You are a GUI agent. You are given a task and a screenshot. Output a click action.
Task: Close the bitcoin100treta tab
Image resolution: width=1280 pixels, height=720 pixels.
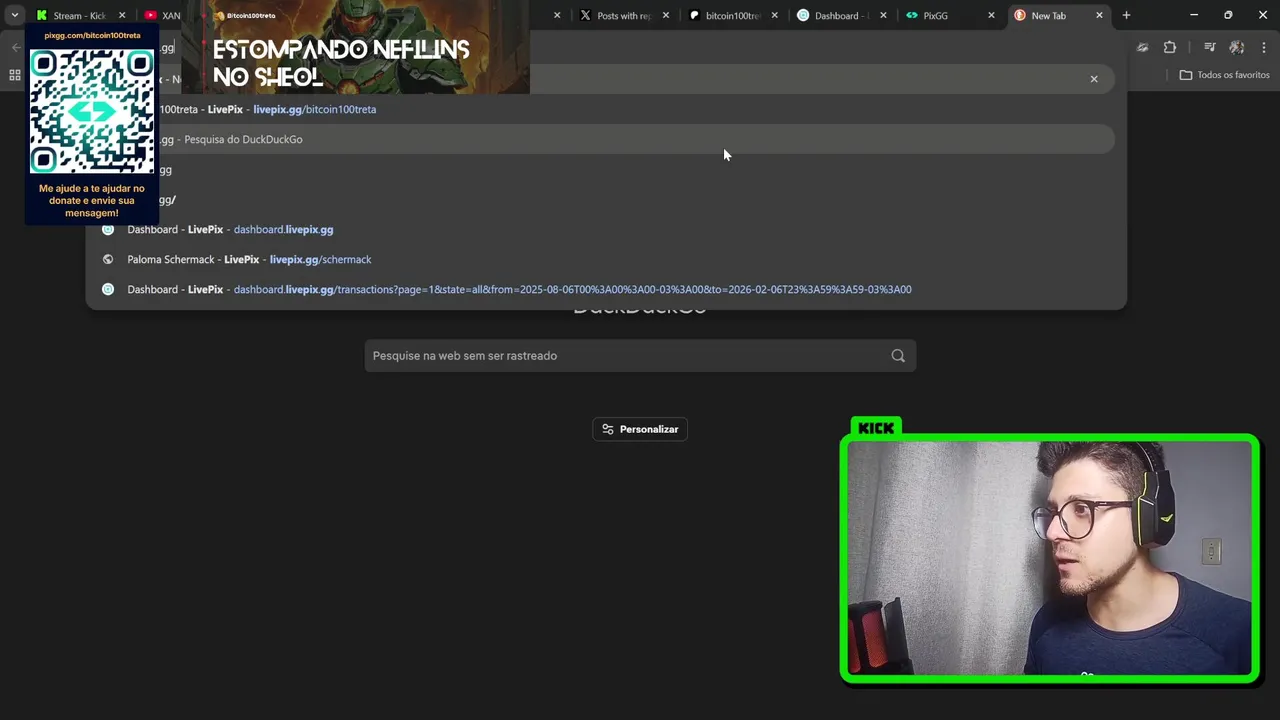[774, 15]
